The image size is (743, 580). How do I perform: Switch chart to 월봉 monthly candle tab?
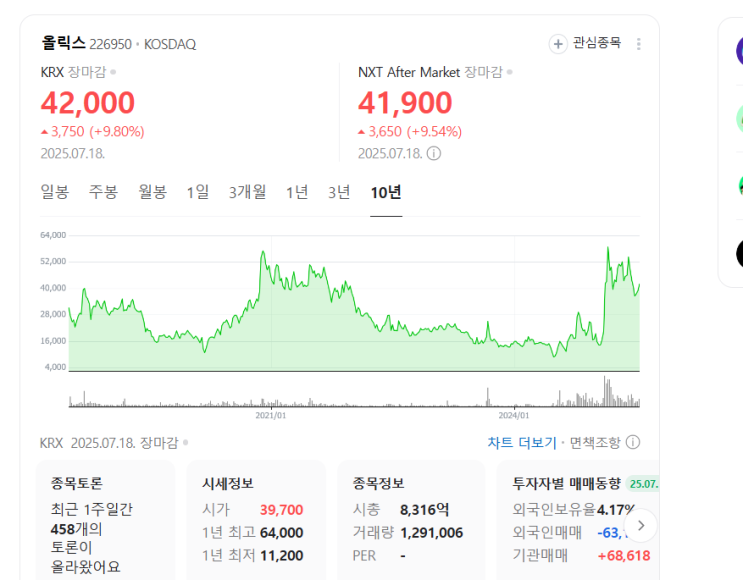click(x=152, y=192)
